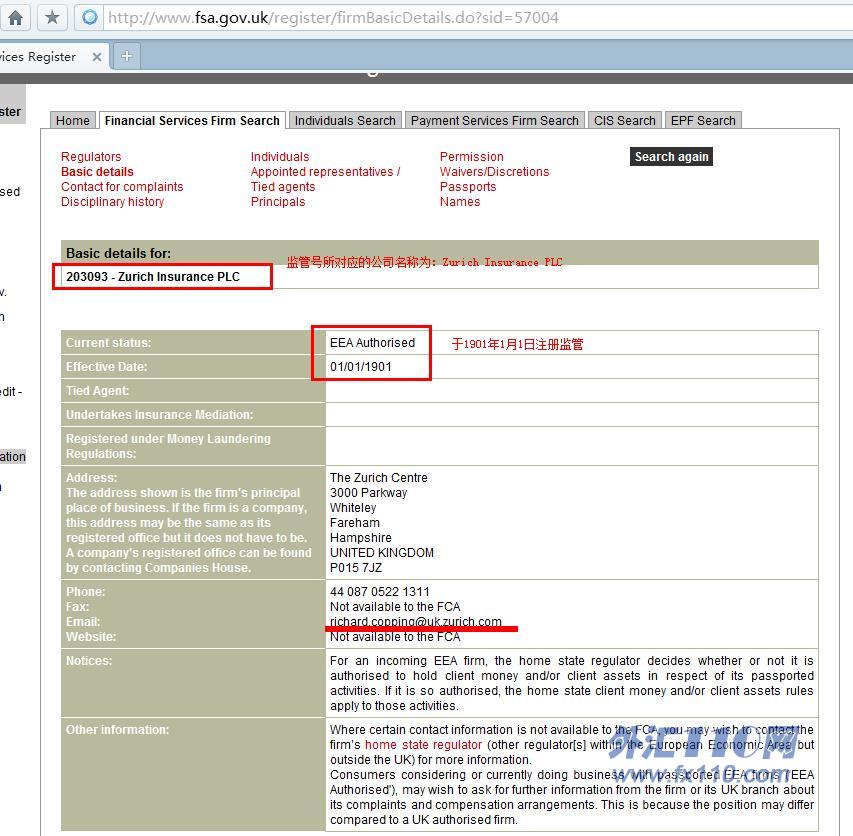Click the Effective Date label

click(107, 367)
